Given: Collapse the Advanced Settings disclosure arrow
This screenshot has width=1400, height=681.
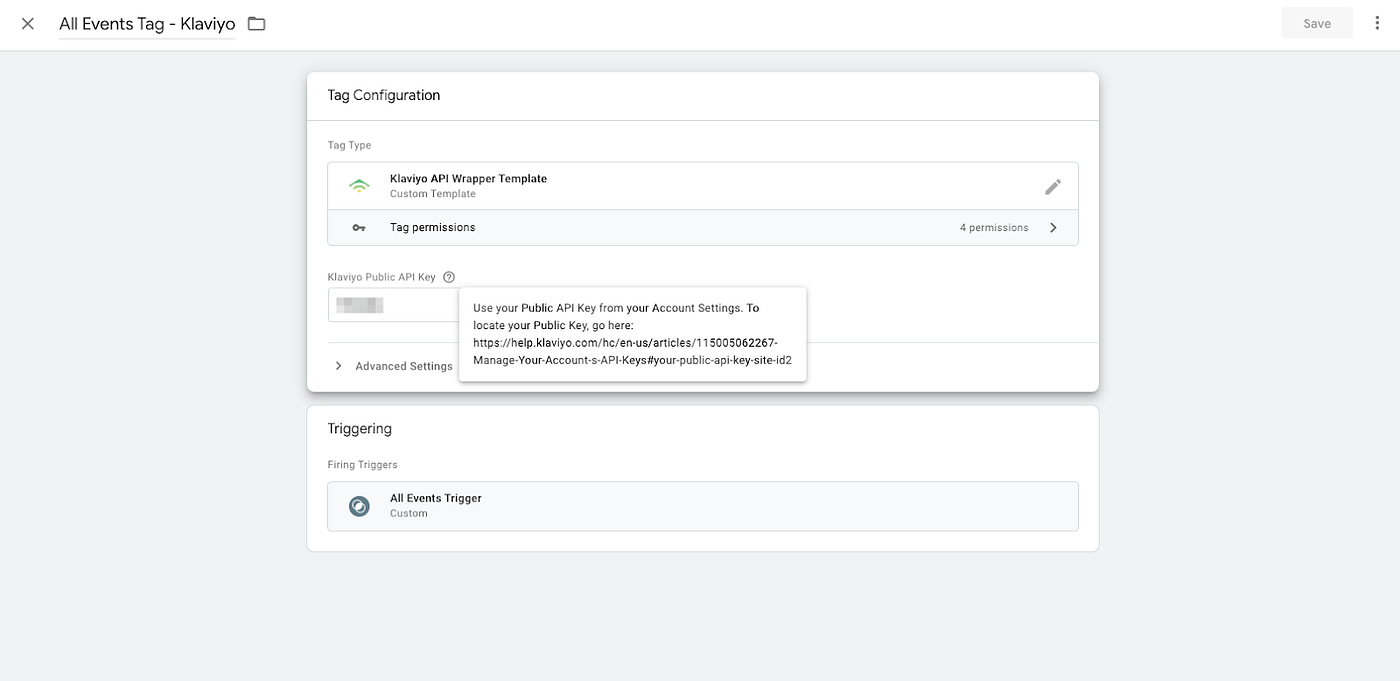Looking at the screenshot, I should click(x=338, y=366).
